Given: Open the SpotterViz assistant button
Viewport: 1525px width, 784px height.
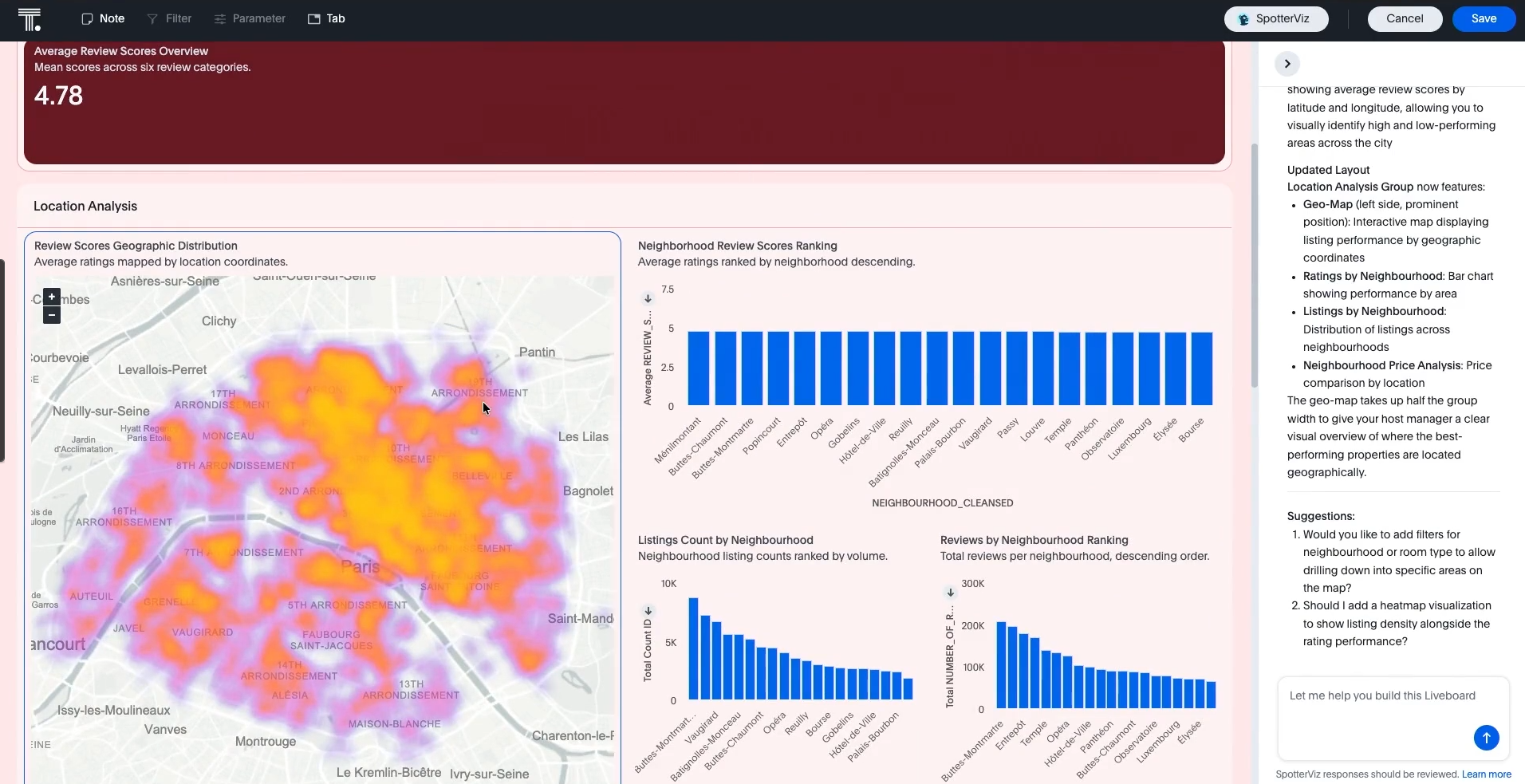Looking at the screenshot, I should click(x=1275, y=18).
